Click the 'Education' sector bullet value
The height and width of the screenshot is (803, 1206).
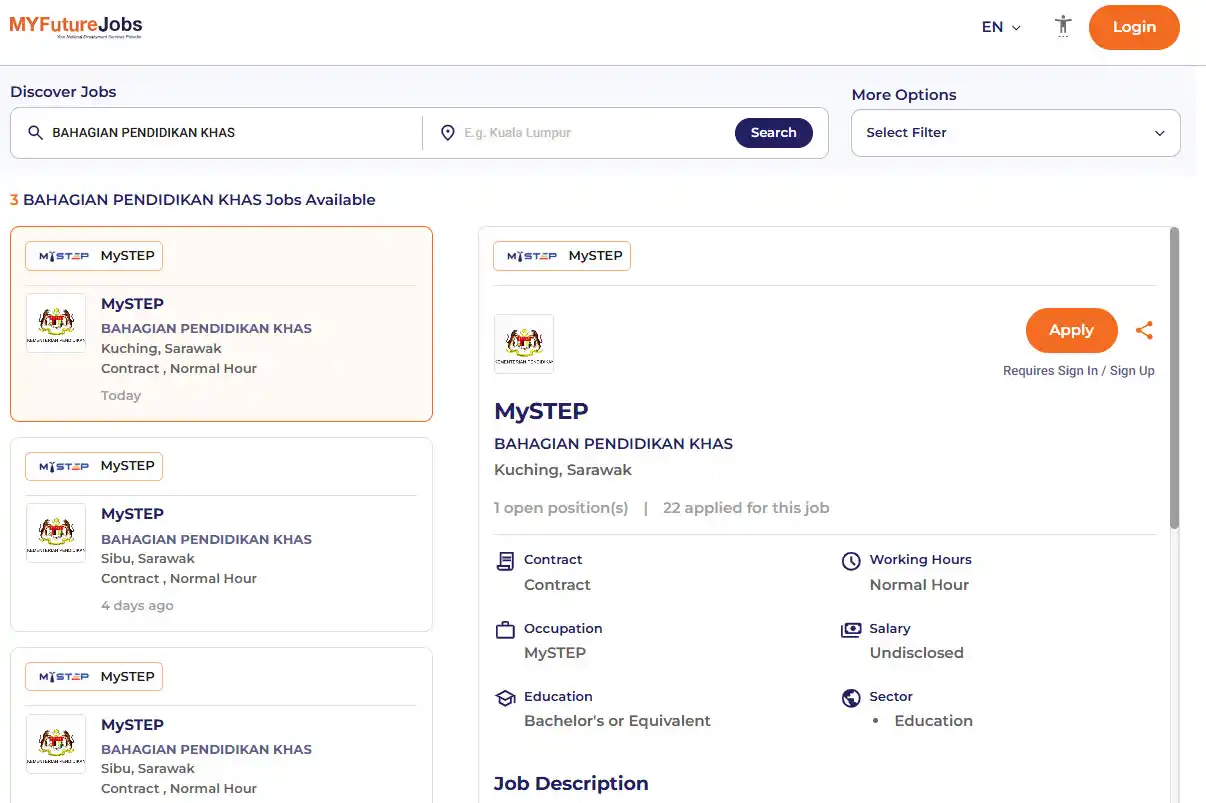click(x=934, y=721)
